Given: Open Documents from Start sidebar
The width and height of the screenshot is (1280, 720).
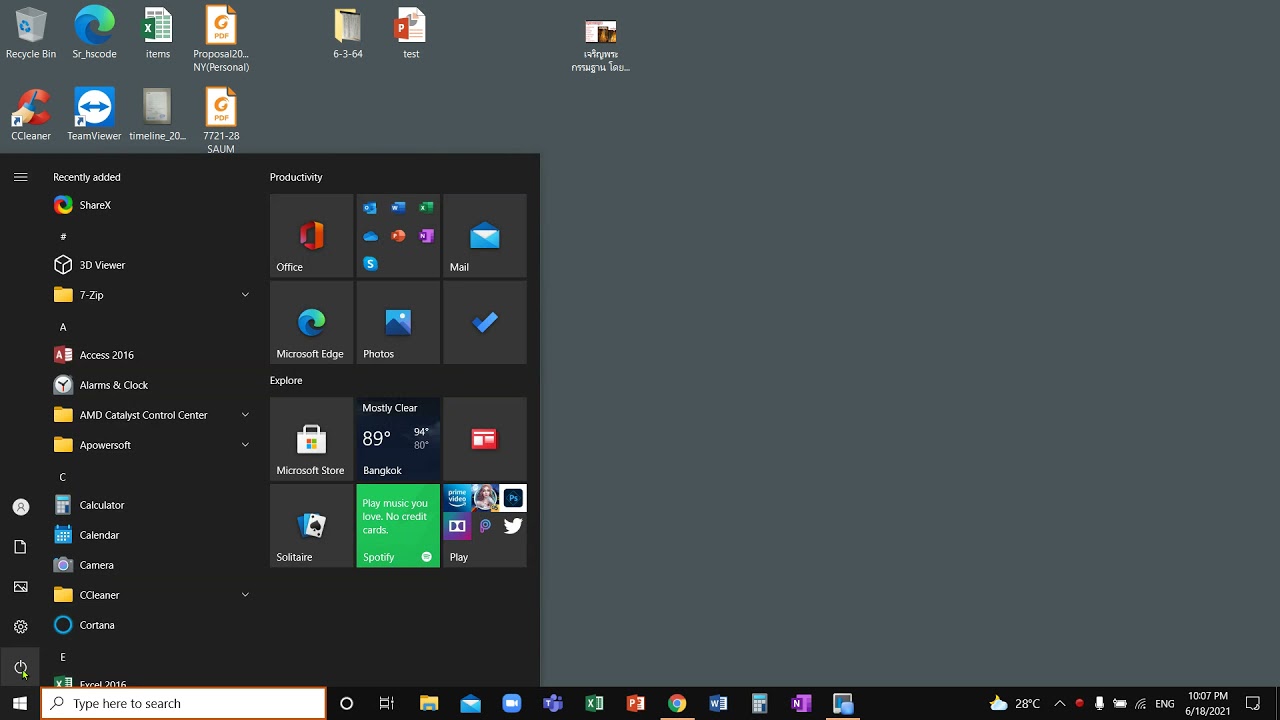Looking at the screenshot, I should pyautogui.click(x=20, y=547).
